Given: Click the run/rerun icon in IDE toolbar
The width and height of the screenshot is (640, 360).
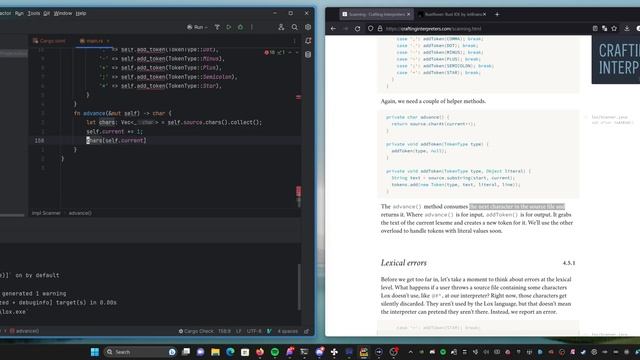Looking at the screenshot, I should point(229,27).
